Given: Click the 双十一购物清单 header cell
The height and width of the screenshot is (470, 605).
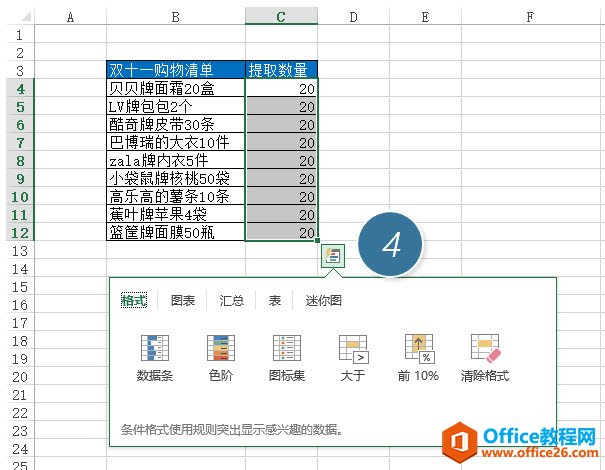Looking at the screenshot, I should click(176, 69).
